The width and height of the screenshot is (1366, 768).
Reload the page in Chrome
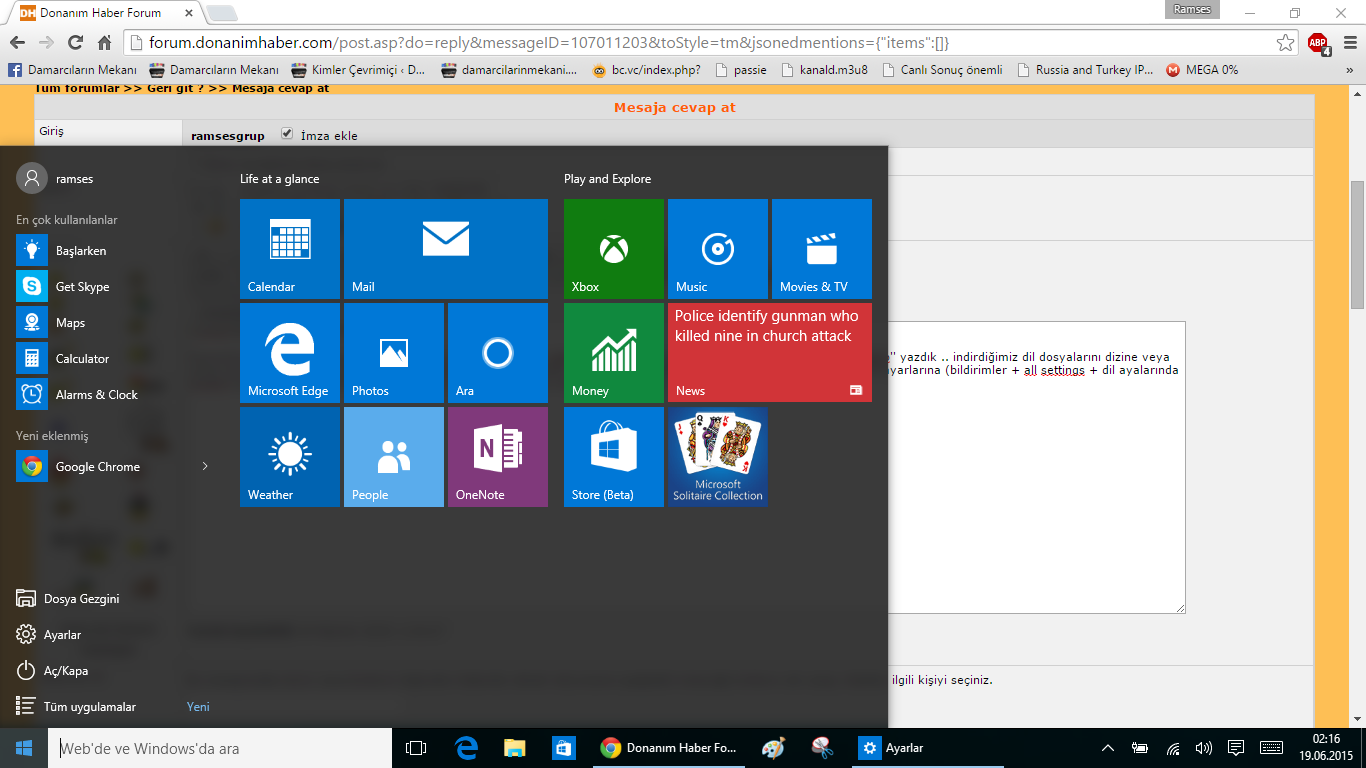tap(75, 43)
